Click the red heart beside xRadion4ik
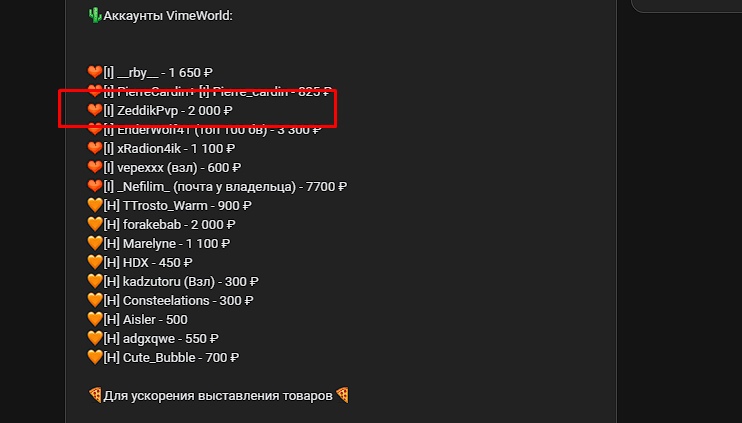This screenshot has height=423, width=742. [95, 148]
